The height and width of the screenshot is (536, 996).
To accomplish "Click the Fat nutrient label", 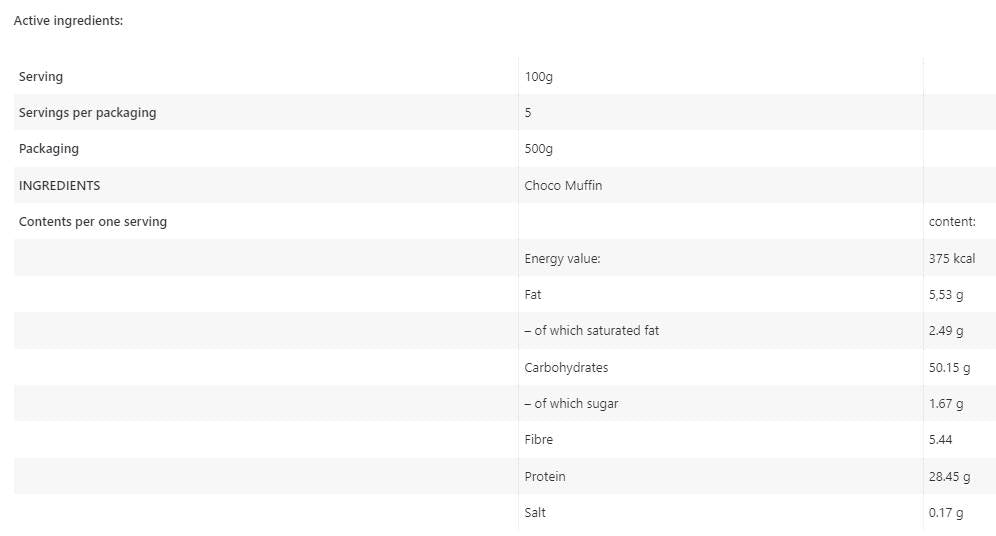I will (533, 295).
